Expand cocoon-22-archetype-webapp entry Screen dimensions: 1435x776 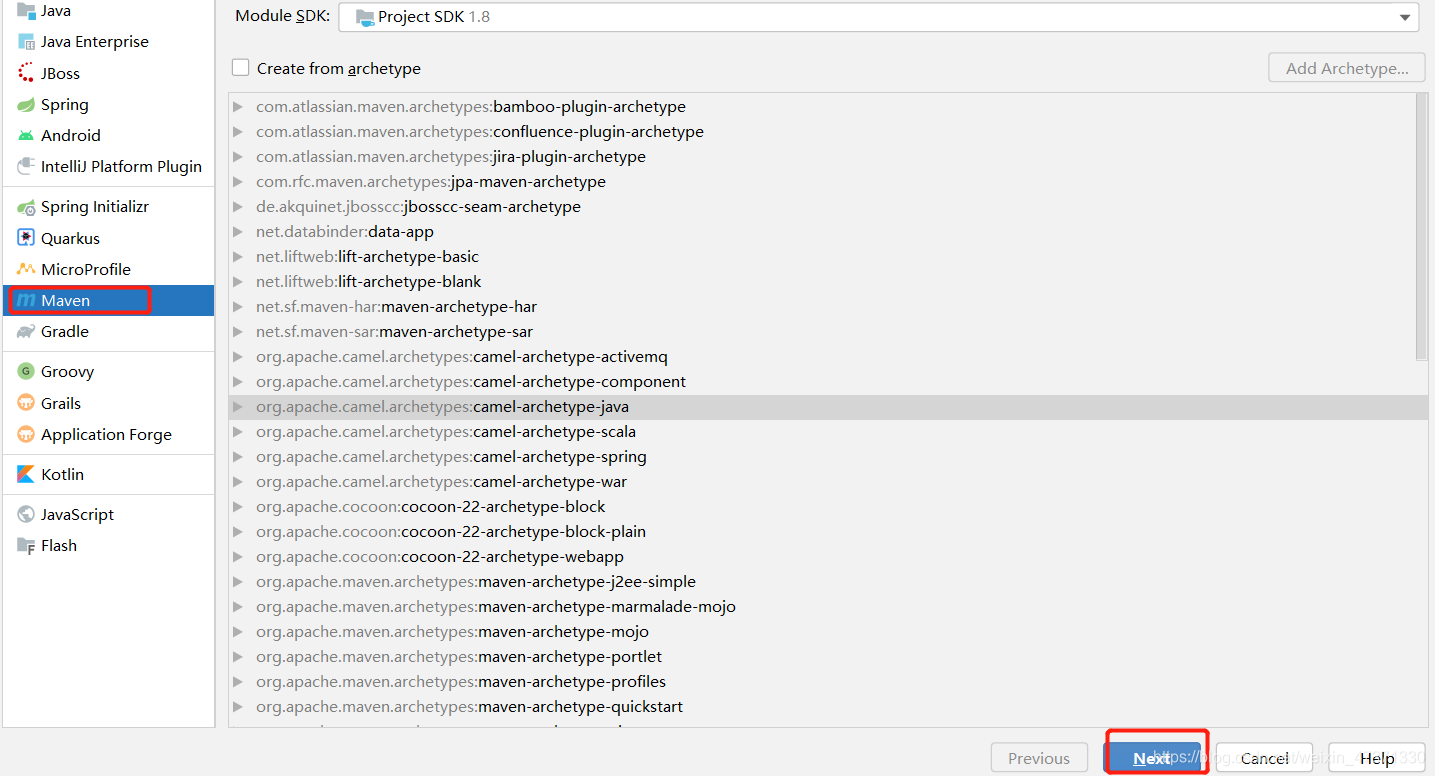[238, 557]
